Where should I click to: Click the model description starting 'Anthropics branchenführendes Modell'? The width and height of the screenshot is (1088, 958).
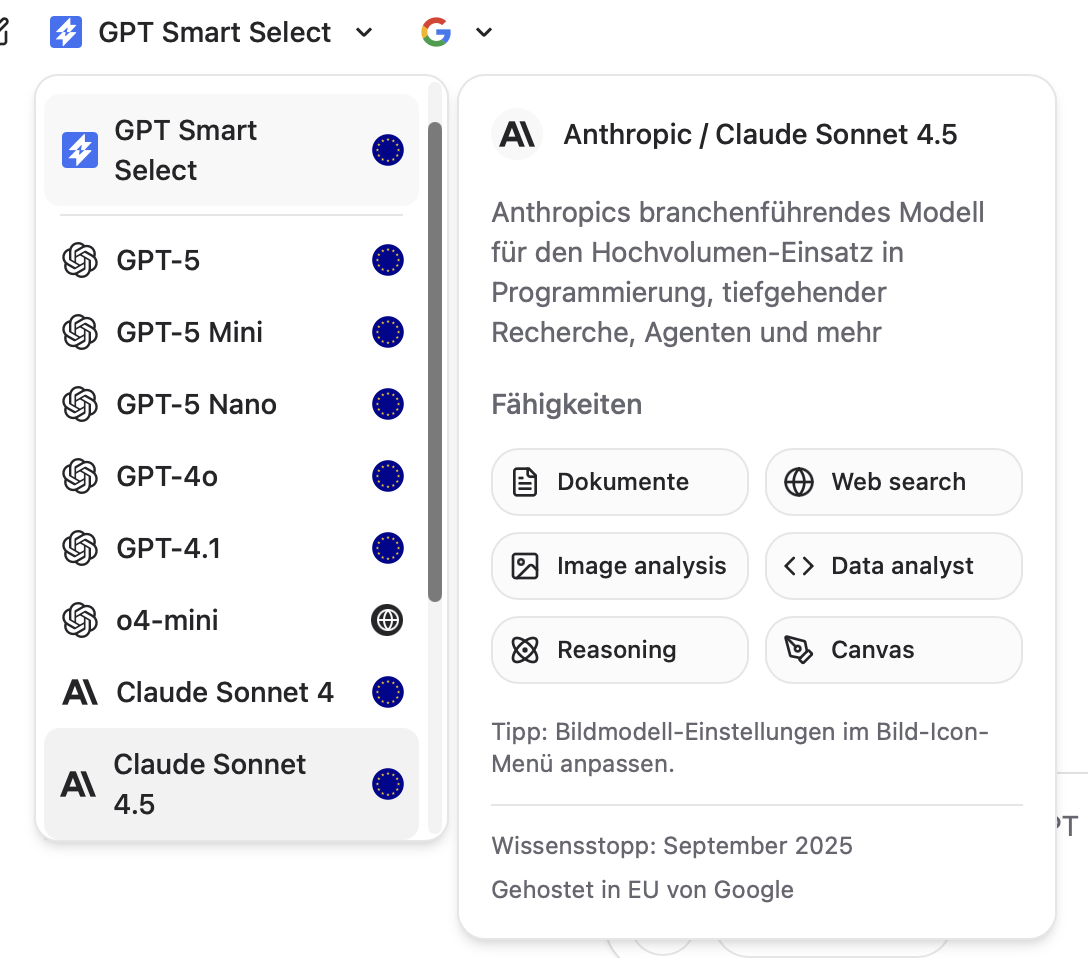tap(738, 272)
